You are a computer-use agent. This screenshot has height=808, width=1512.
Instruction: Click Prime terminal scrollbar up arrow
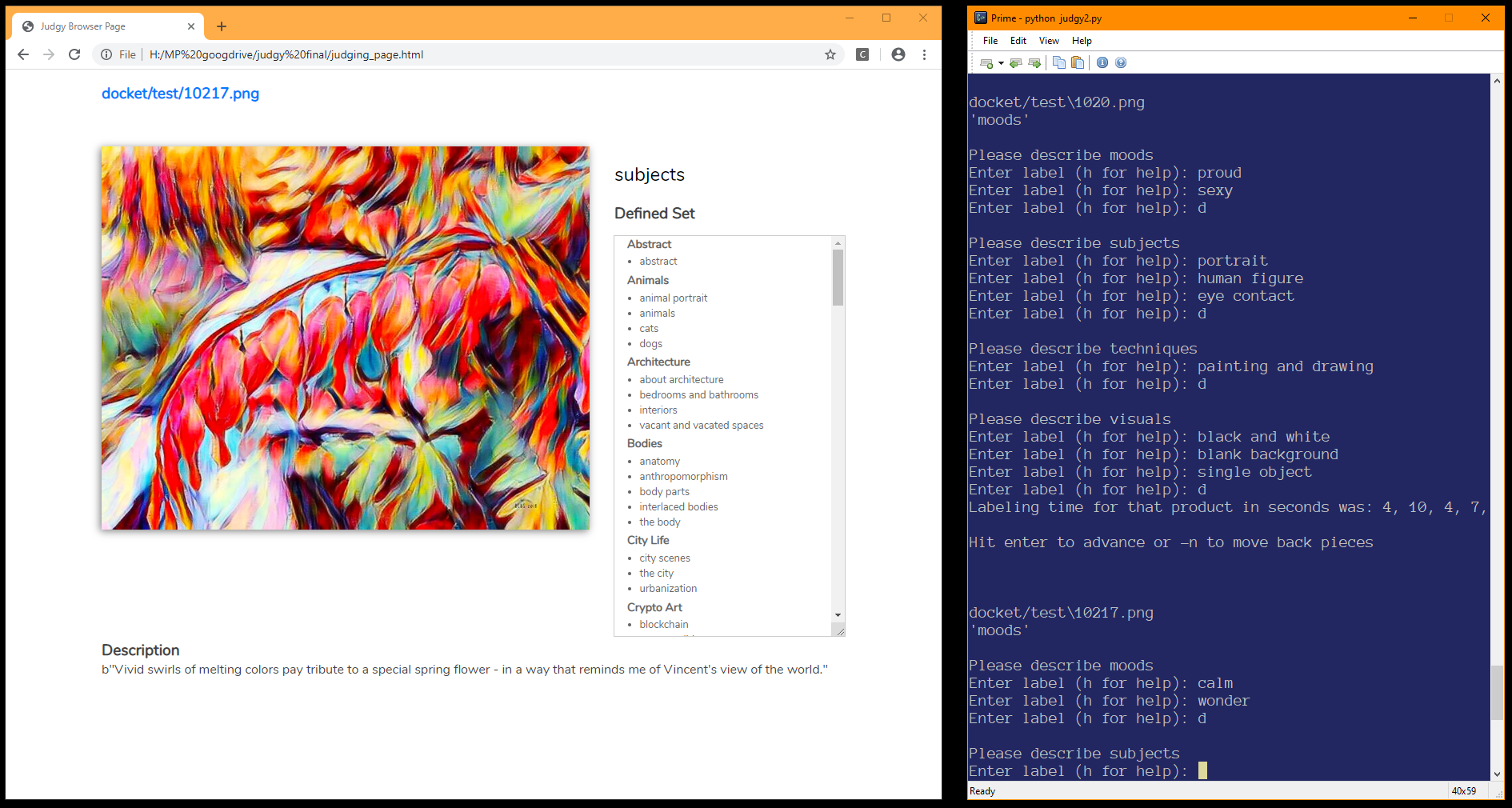(x=1498, y=81)
